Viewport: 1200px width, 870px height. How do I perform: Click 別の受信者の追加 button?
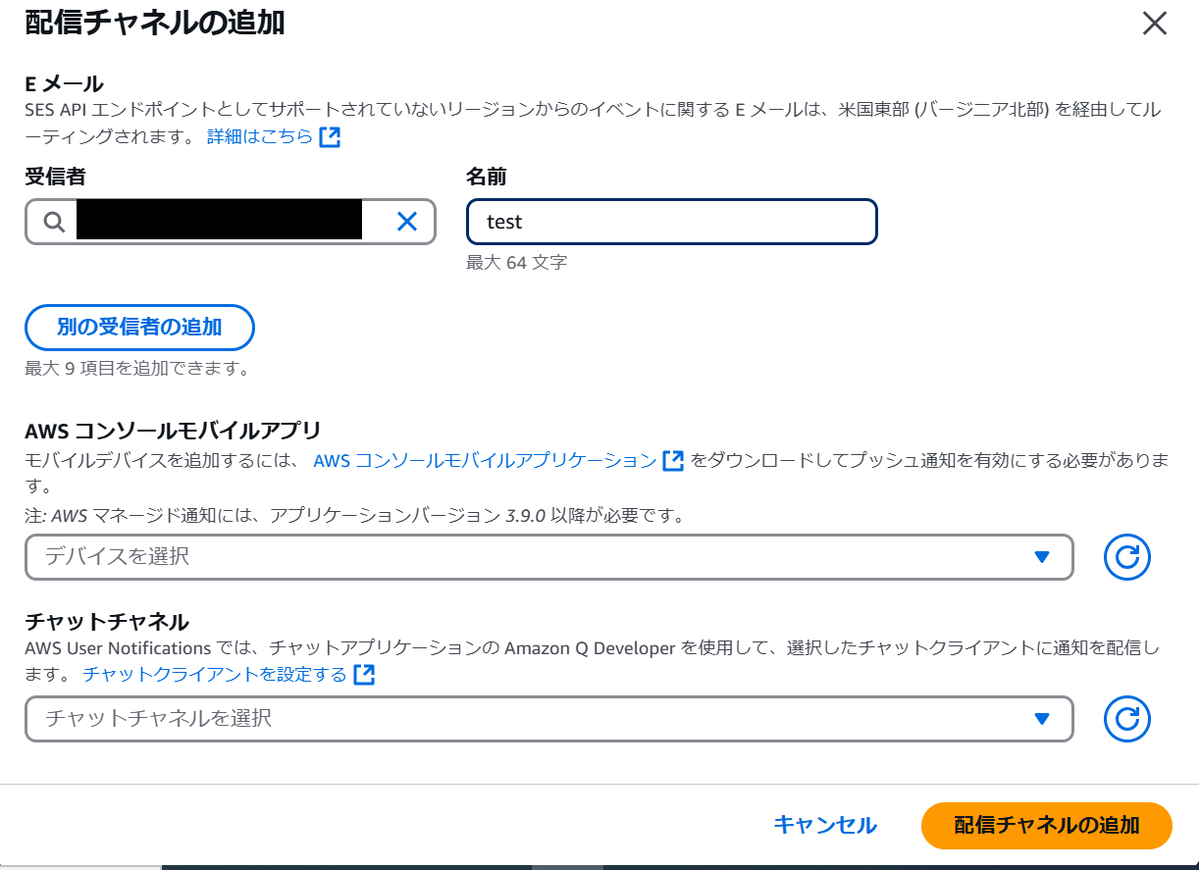140,327
